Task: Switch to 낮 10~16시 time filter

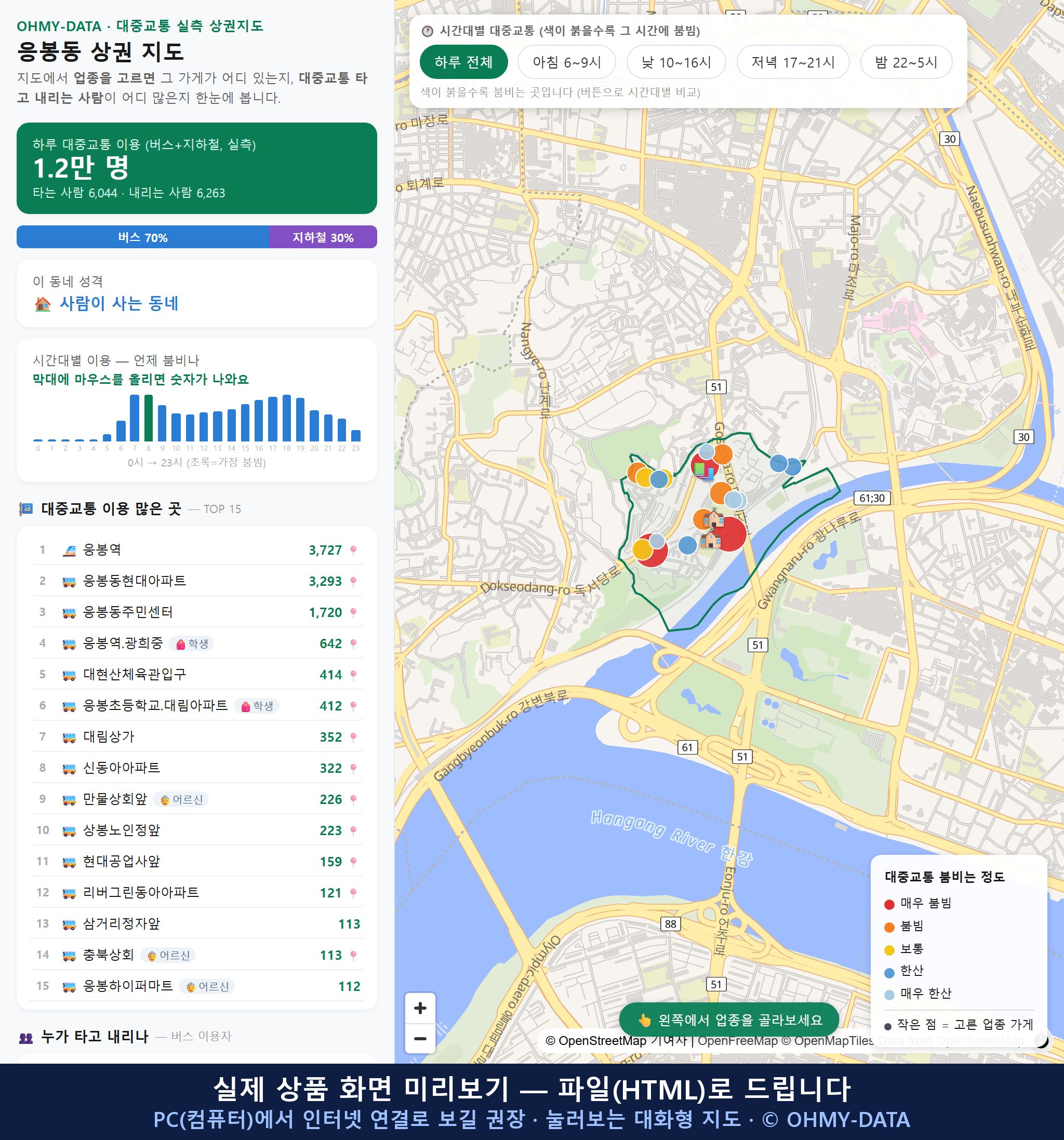Action: (x=676, y=62)
